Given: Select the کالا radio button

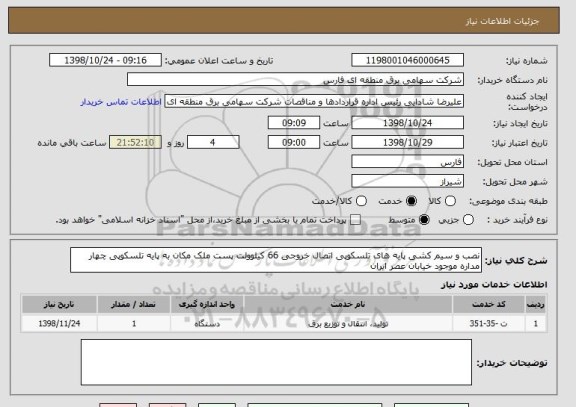Looking at the screenshot, I should tap(450, 201).
